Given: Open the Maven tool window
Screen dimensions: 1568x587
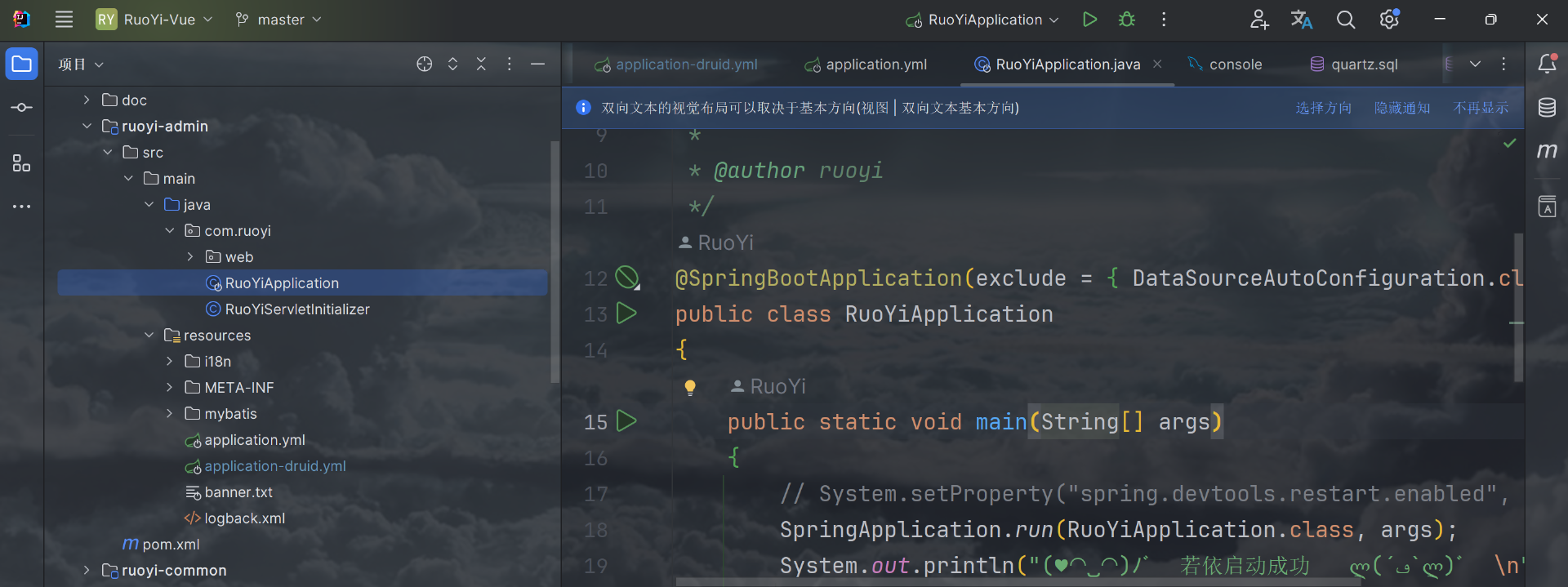Looking at the screenshot, I should [x=1547, y=150].
